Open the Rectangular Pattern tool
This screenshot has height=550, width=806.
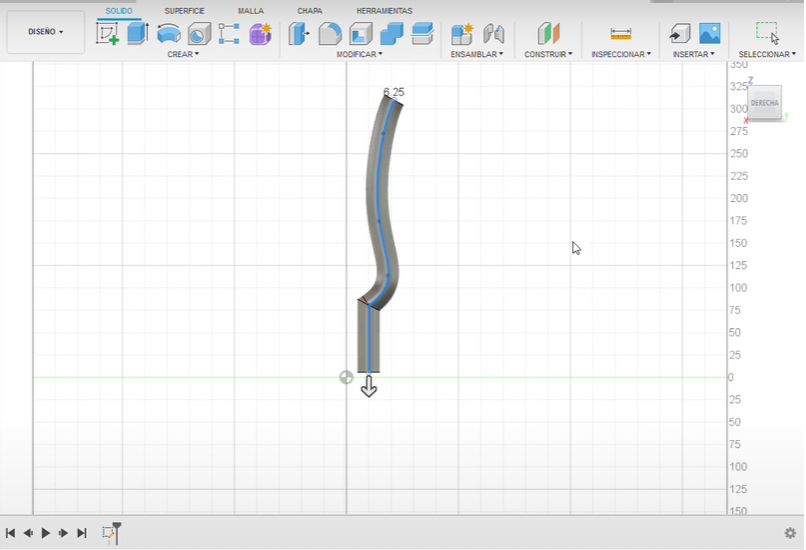pyautogui.click(x=229, y=34)
